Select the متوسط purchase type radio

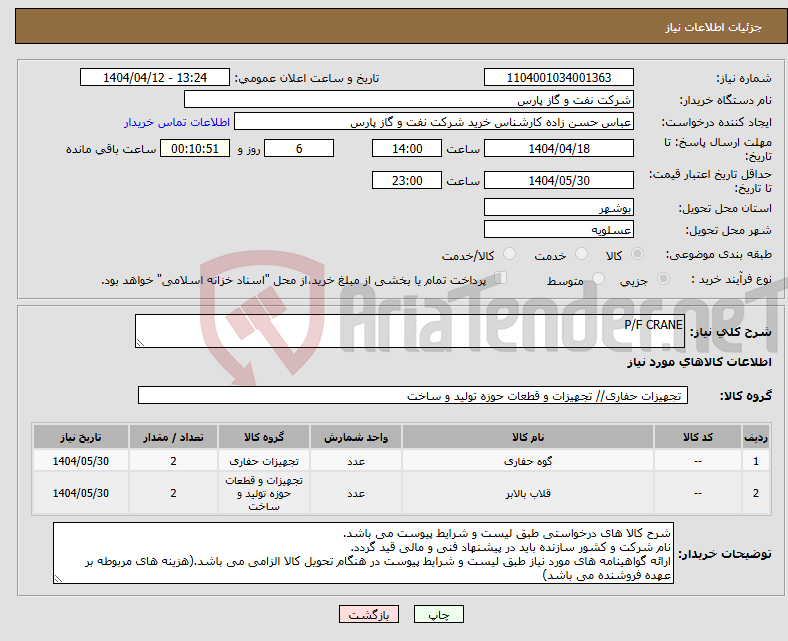pyautogui.click(x=599, y=278)
